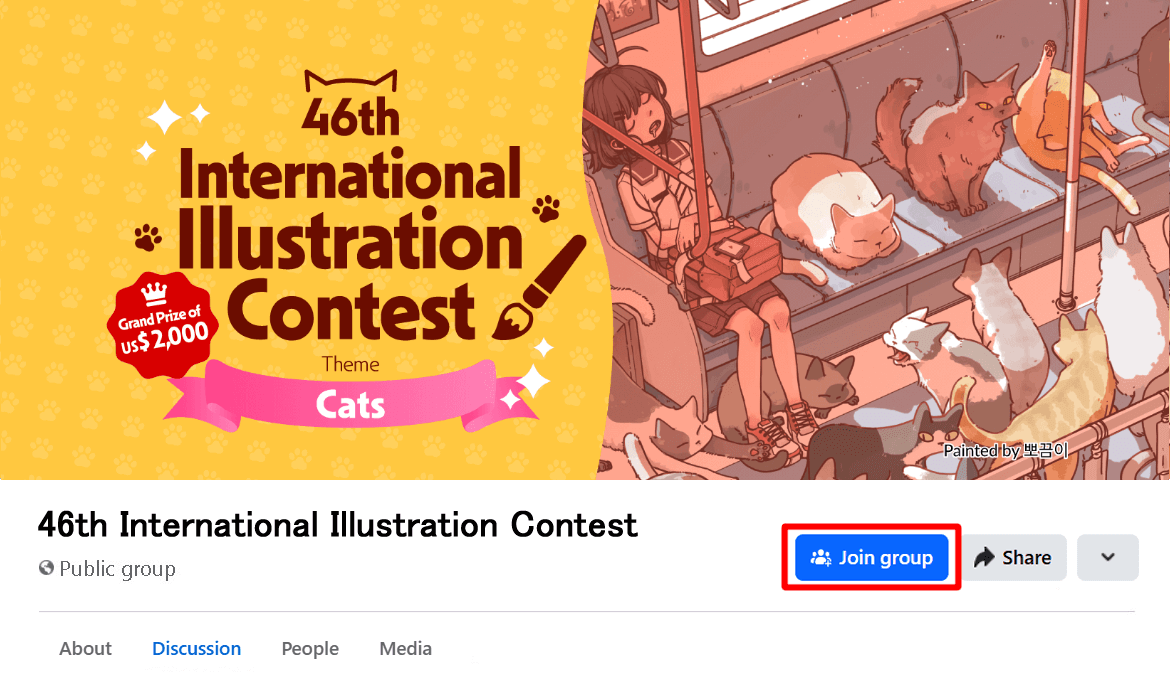Click the Share button
1170x678 pixels.
pos(1014,557)
